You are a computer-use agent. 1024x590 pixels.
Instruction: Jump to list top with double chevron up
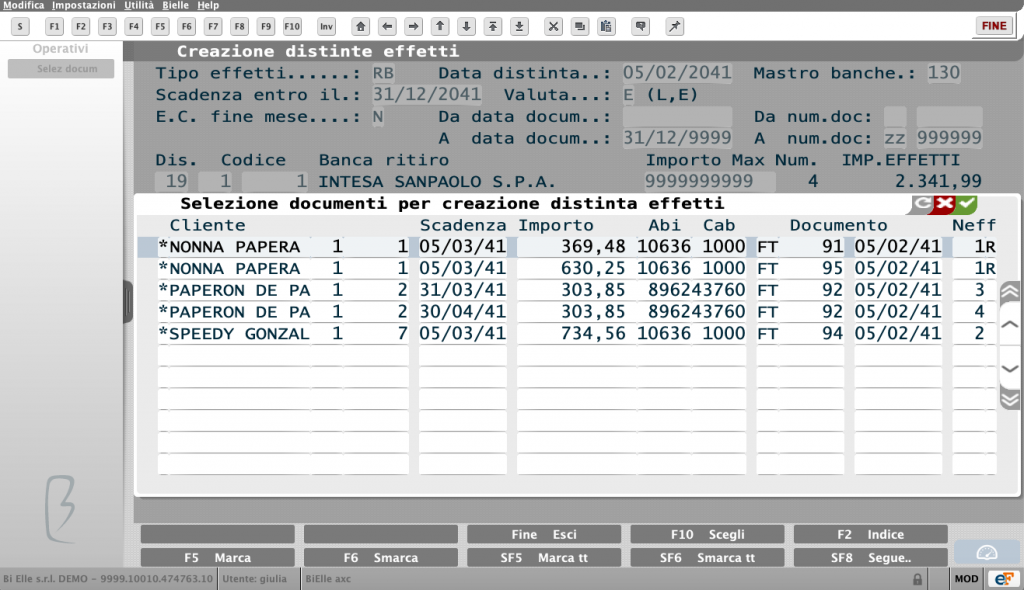(x=1010, y=291)
